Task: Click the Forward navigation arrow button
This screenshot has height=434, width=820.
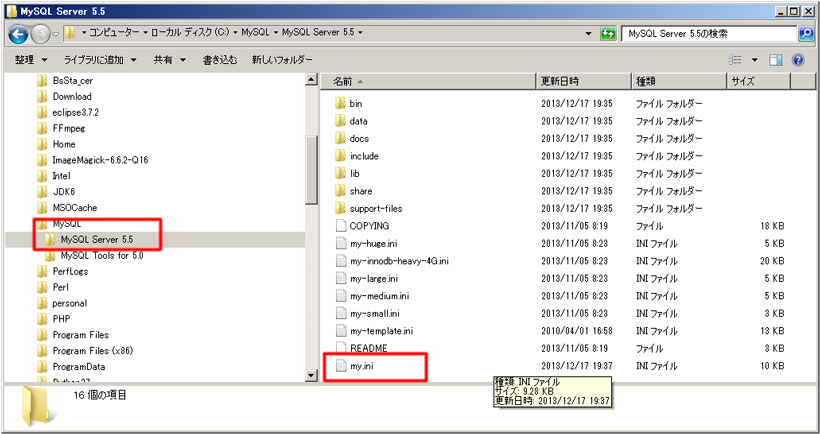Action: 40,34
